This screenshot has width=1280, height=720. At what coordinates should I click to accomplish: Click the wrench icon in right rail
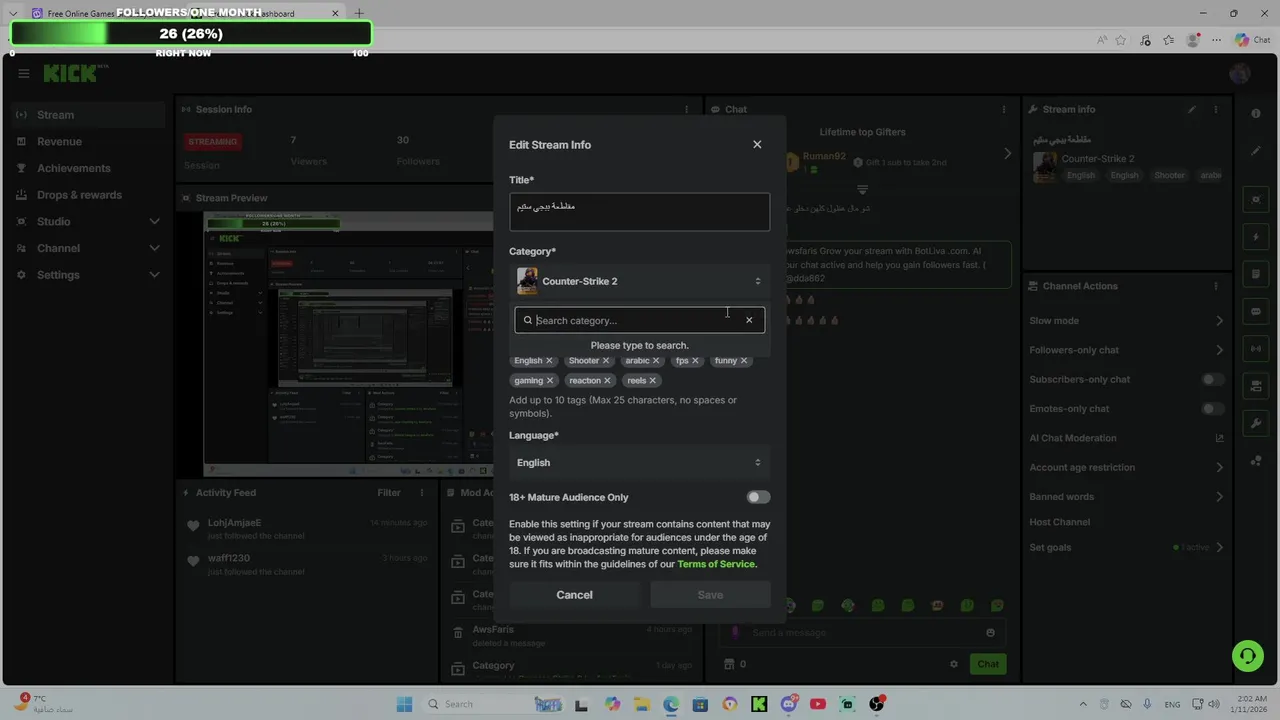click(x=1256, y=423)
